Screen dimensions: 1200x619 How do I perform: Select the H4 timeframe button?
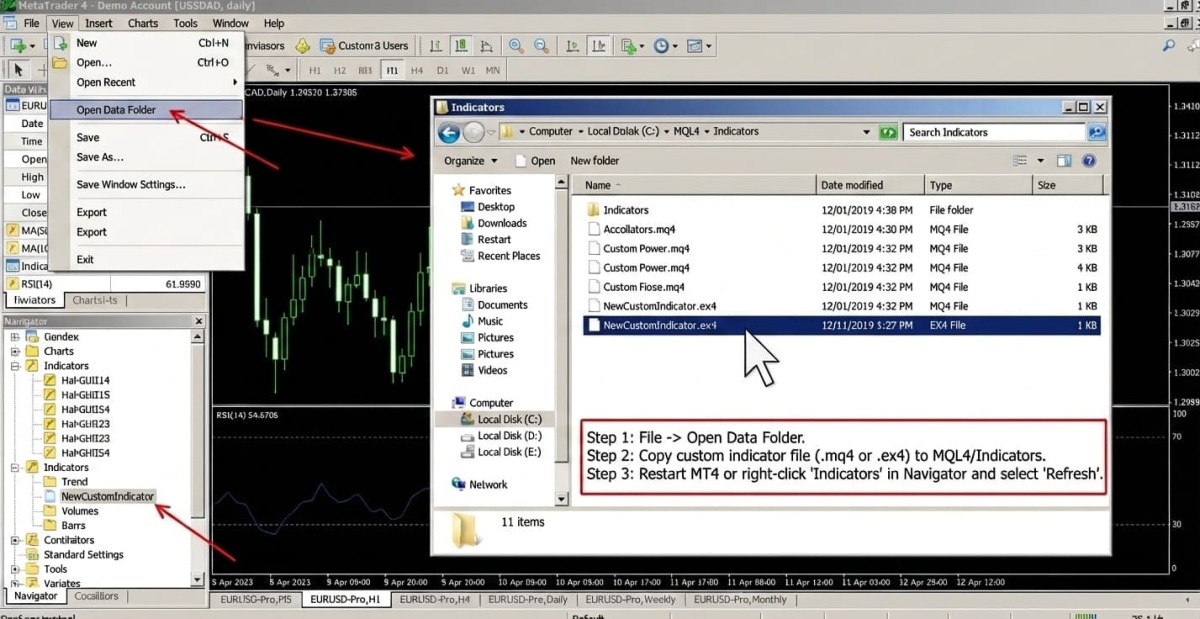tap(417, 71)
